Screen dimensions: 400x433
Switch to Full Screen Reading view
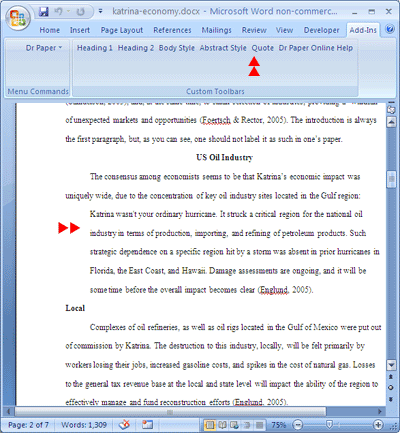click(x=222, y=425)
